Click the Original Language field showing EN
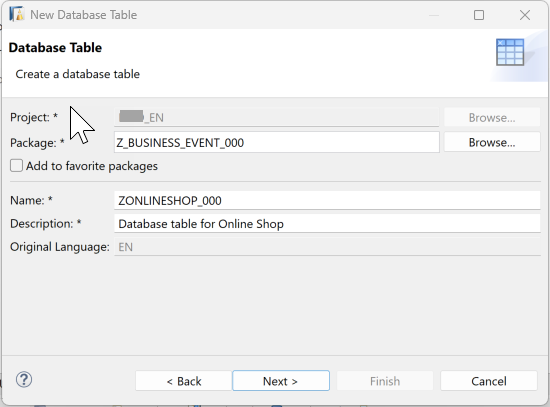Viewport: 550px width, 407px height. [x=327, y=247]
